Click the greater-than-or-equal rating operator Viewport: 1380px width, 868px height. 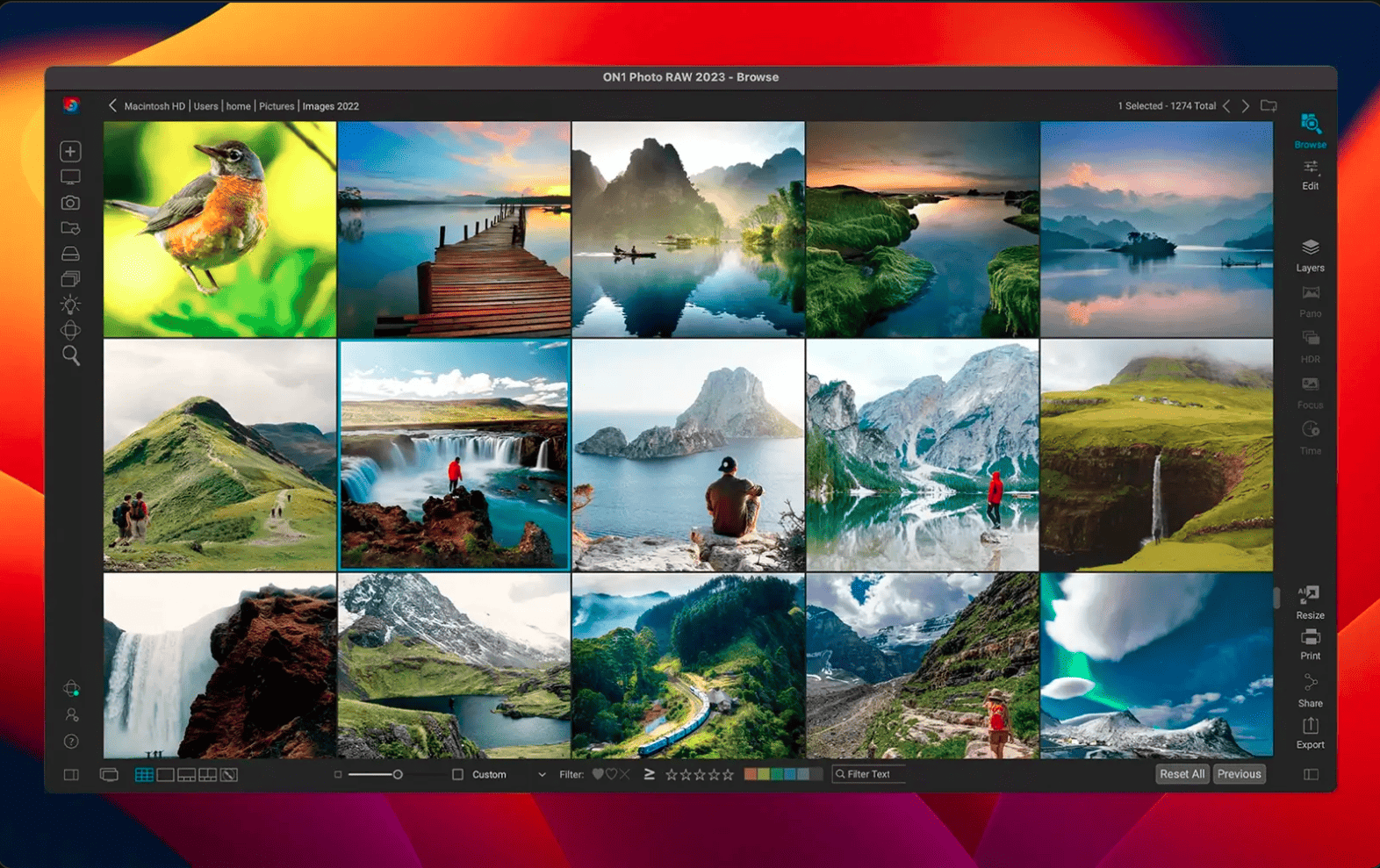649,774
